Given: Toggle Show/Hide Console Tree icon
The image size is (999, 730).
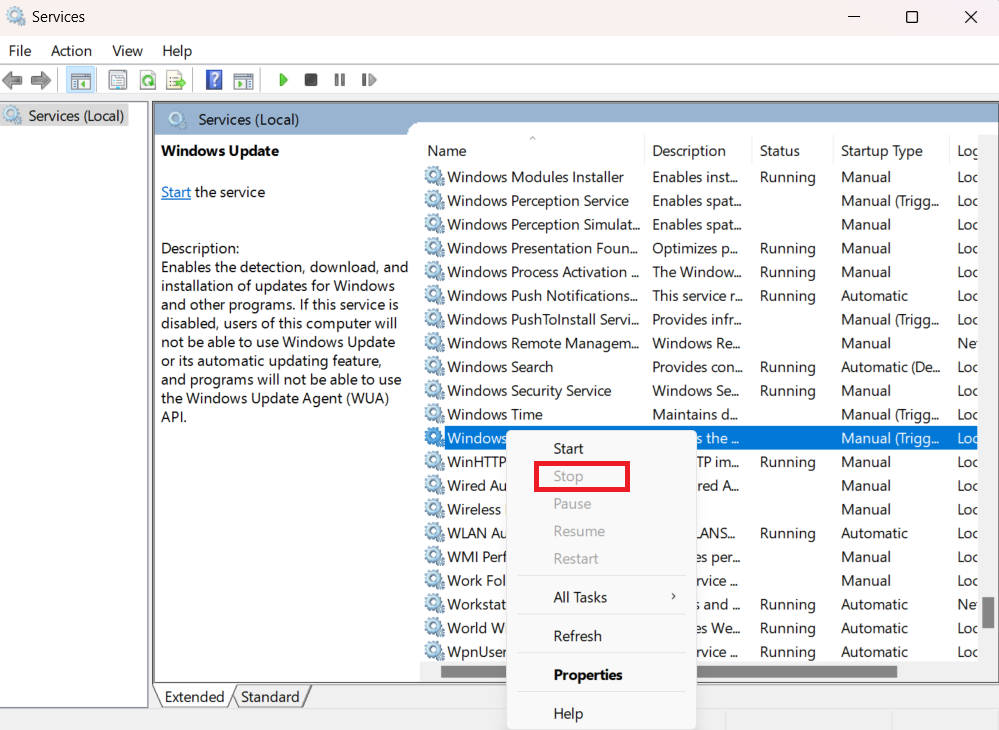Looking at the screenshot, I should 81,80.
